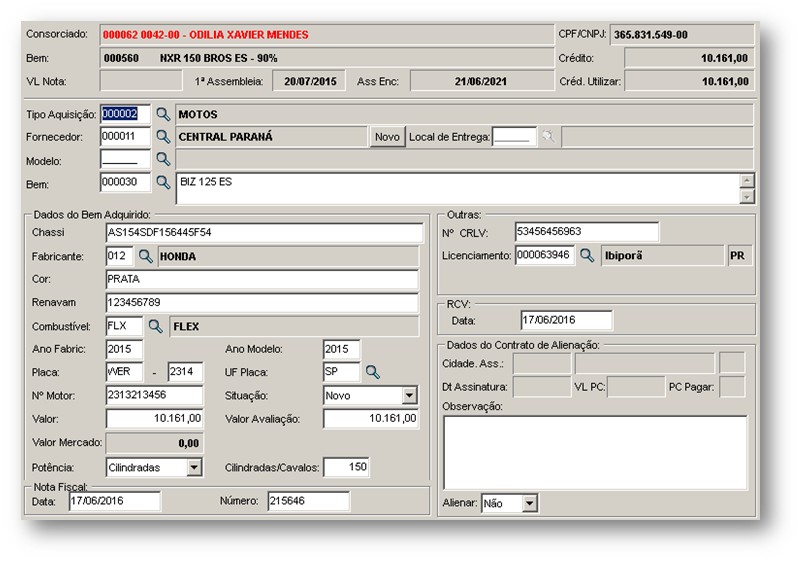Click the Créd. Utilizar value
The width and height of the screenshot is (802, 562).
click(725, 82)
